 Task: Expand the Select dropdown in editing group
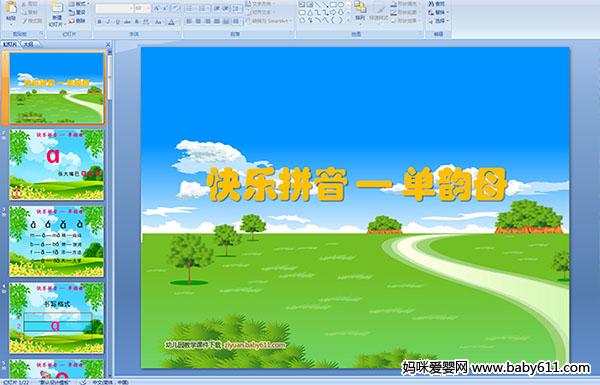[x=439, y=21]
